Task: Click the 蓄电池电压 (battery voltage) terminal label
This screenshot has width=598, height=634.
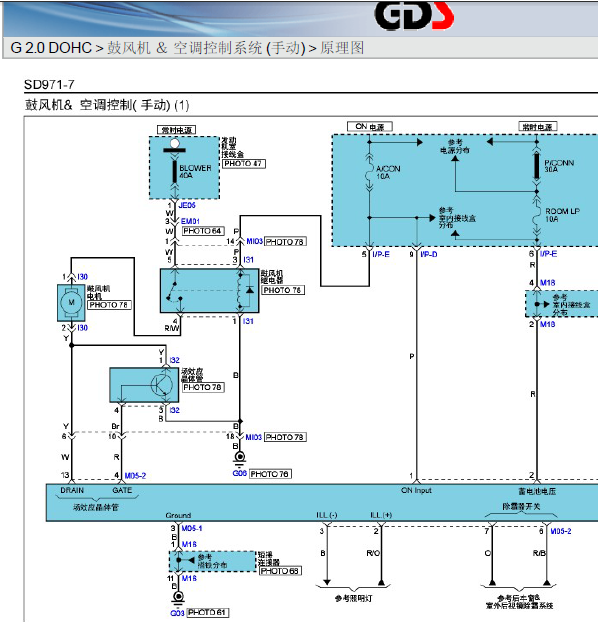Action: coord(537,491)
